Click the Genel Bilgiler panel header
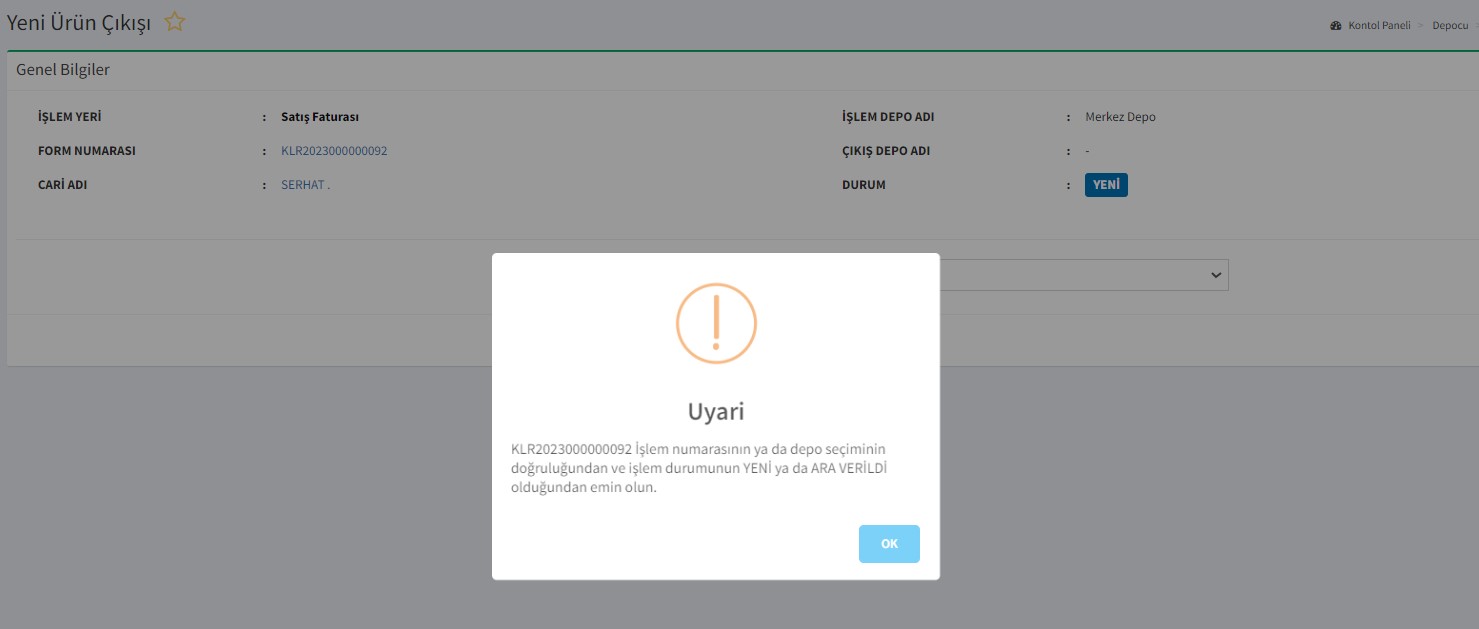Screen dimensions: 1479x629 click(x=63, y=70)
